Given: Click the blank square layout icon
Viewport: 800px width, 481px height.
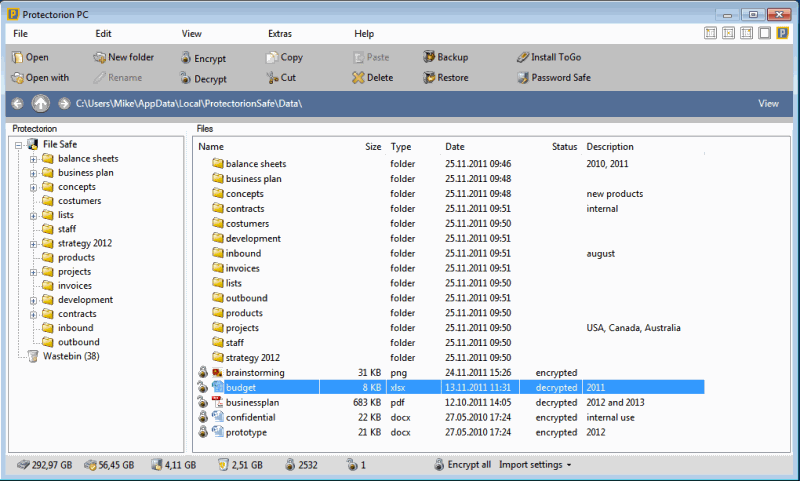Looking at the screenshot, I should coord(764,34).
